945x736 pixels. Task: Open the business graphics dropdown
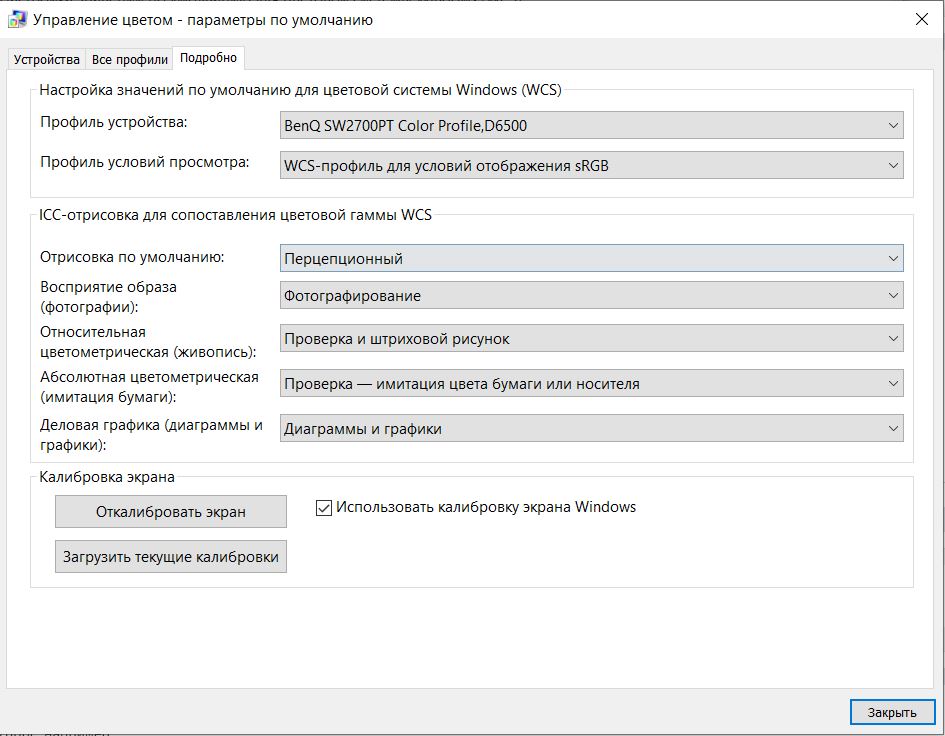(x=591, y=429)
